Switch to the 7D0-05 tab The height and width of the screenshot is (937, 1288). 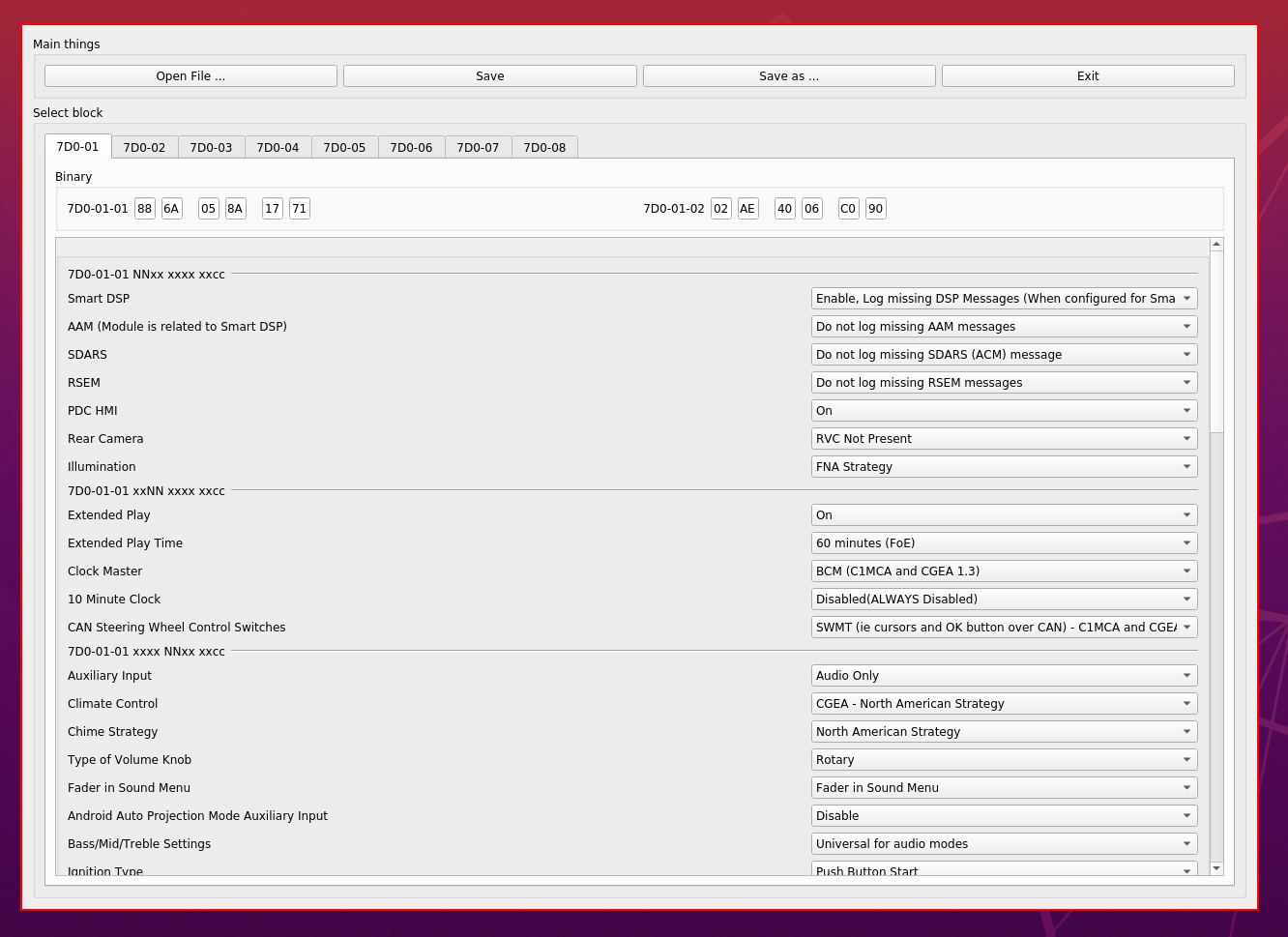[x=344, y=148]
